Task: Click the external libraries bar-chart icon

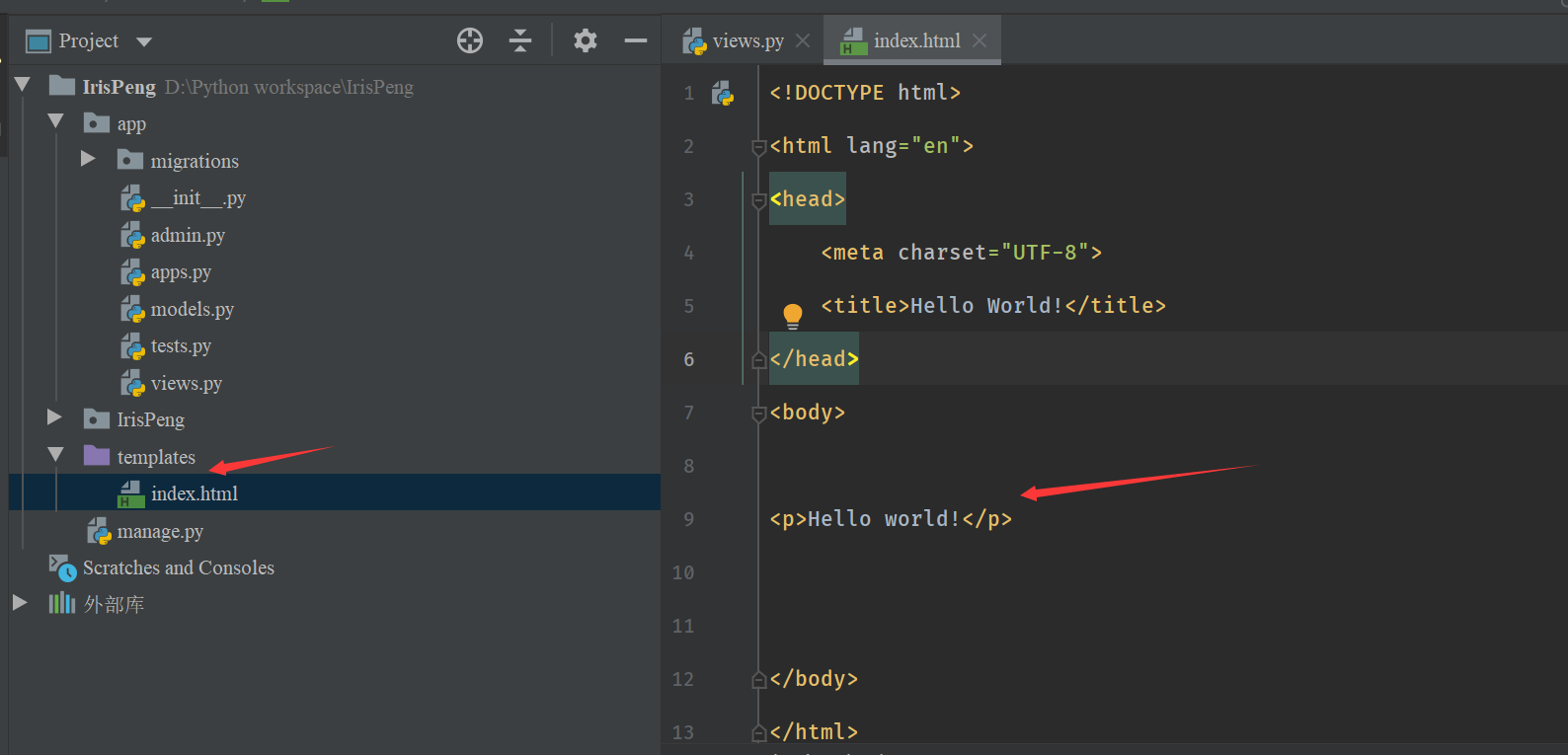Action: pyautogui.click(x=62, y=603)
